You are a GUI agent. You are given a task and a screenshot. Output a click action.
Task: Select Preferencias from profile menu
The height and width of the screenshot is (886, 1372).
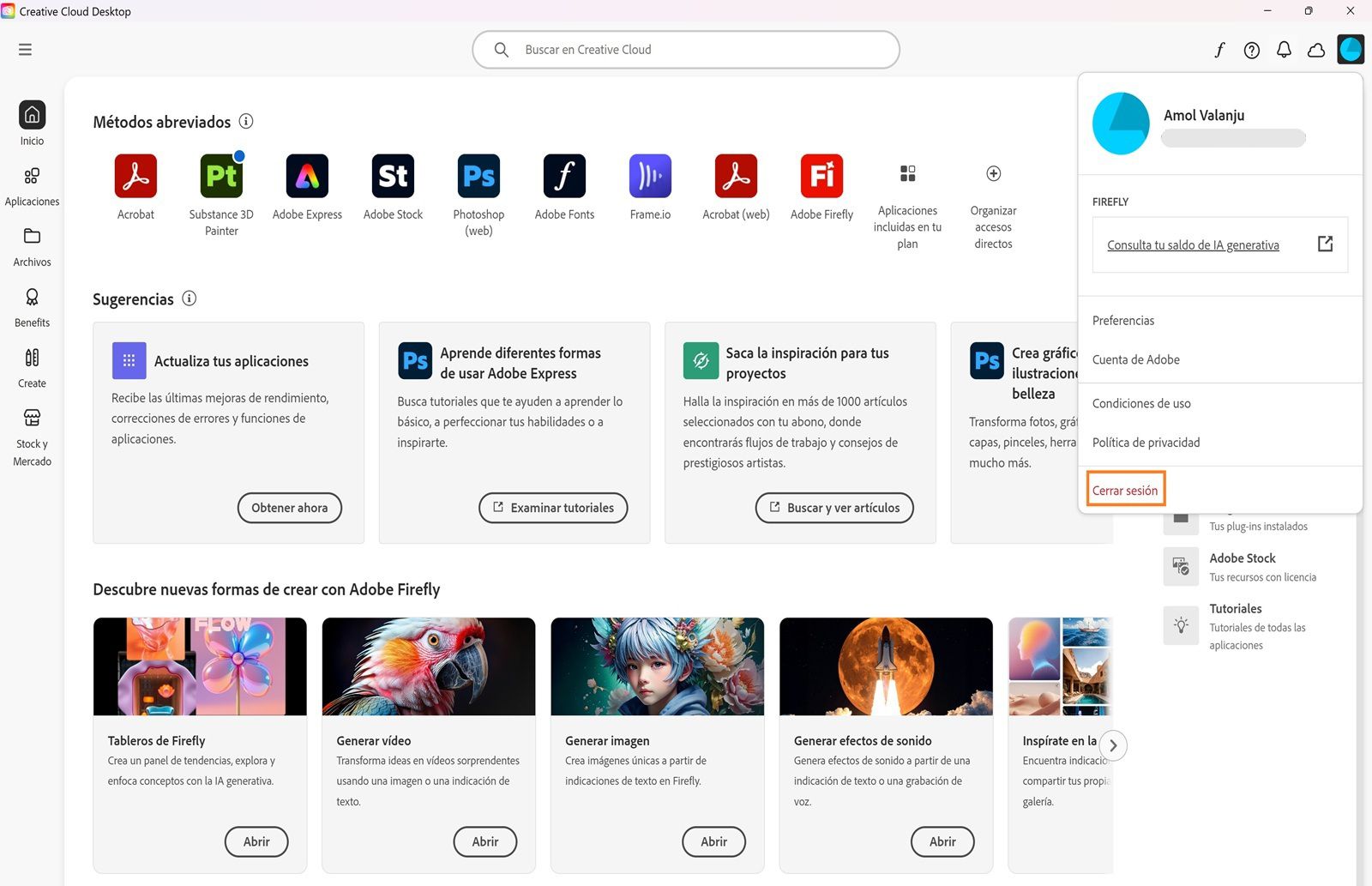[1123, 321]
